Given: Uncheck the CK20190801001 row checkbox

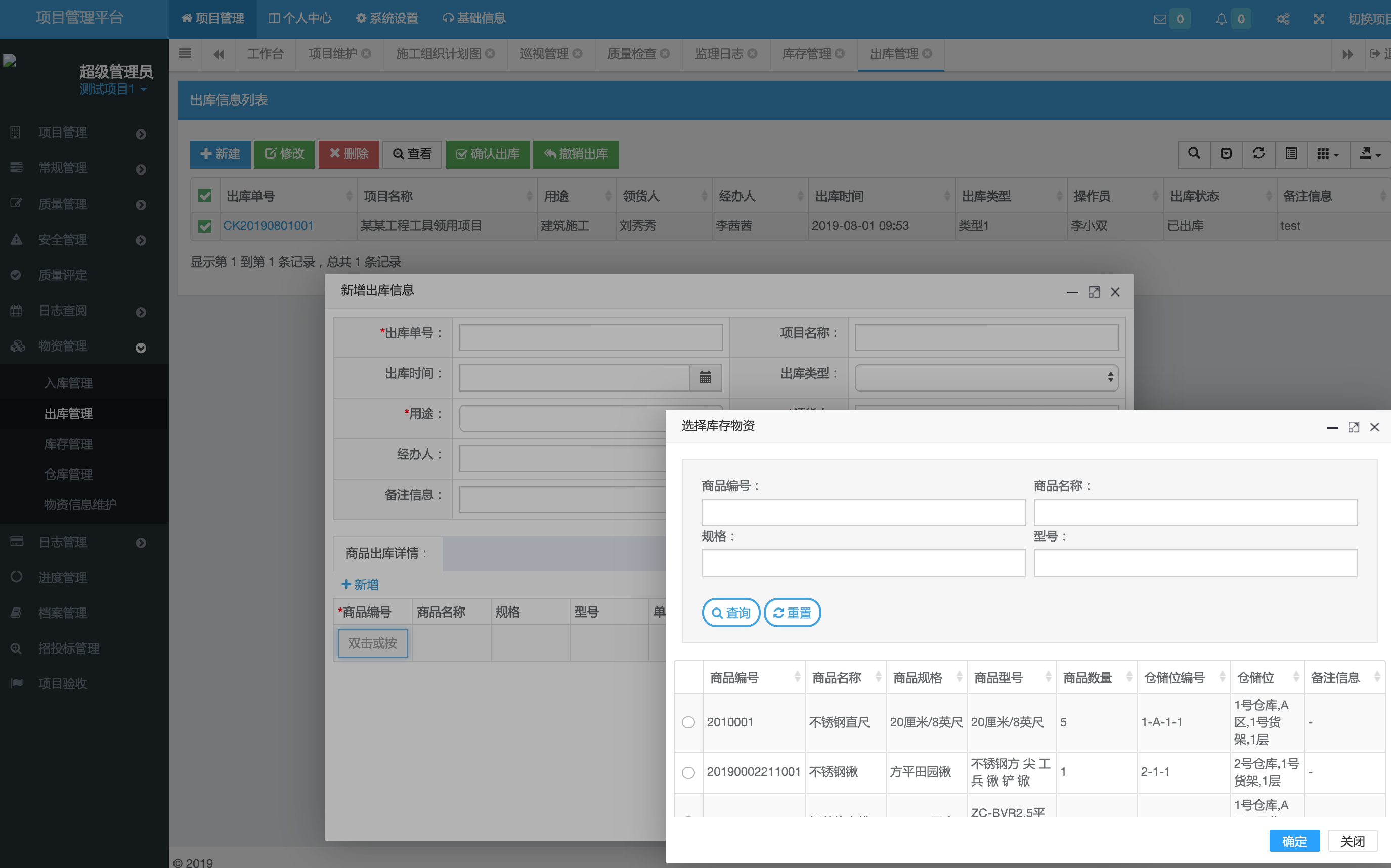Looking at the screenshot, I should [x=205, y=226].
